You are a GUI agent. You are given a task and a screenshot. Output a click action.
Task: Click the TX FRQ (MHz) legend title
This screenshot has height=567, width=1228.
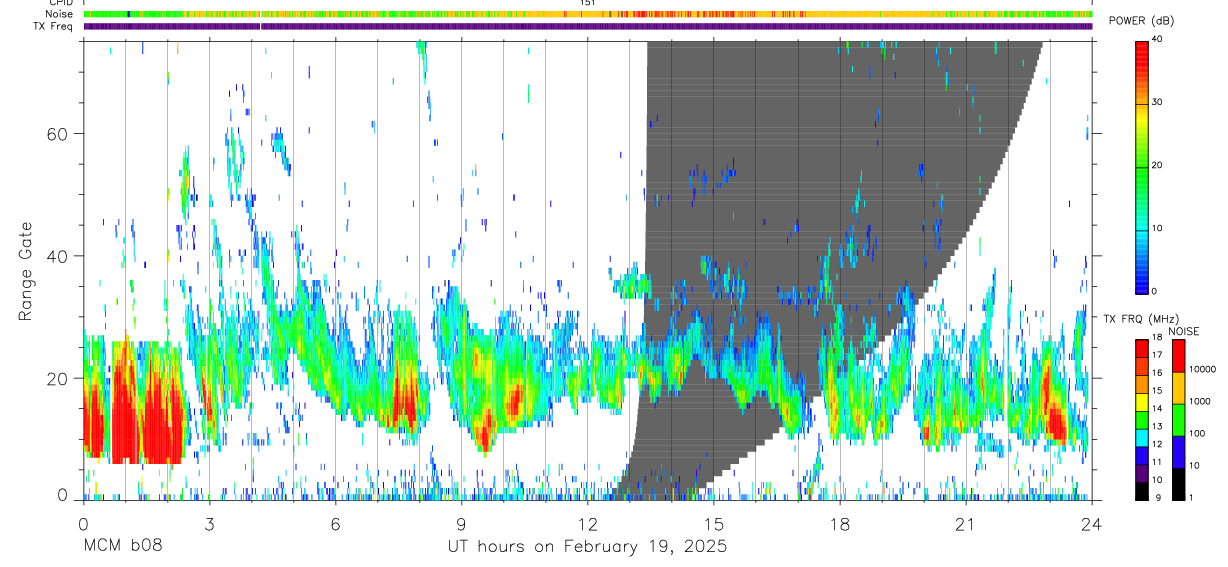(1144, 319)
